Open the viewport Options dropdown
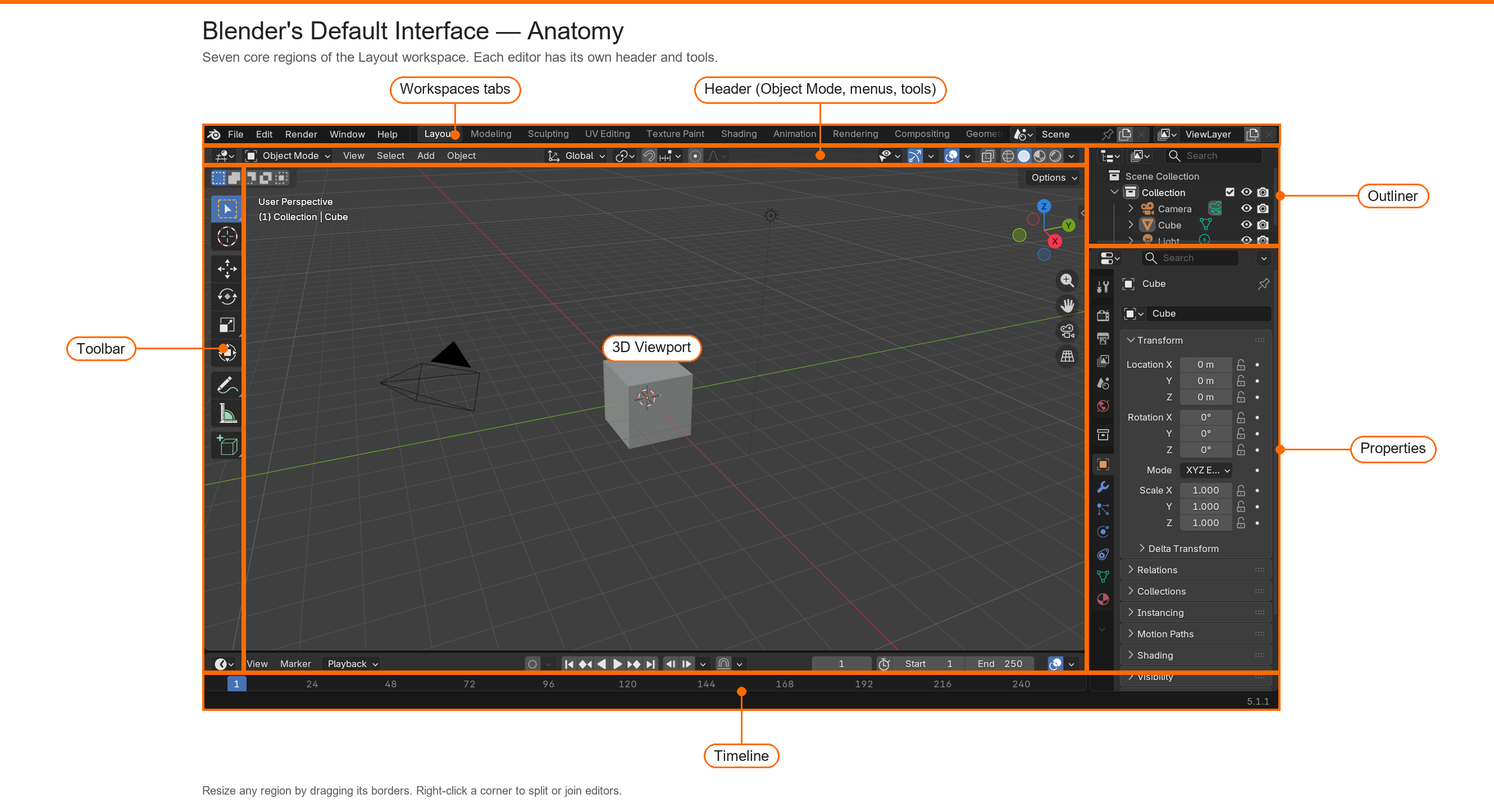The width and height of the screenshot is (1494, 812). click(1053, 177)
